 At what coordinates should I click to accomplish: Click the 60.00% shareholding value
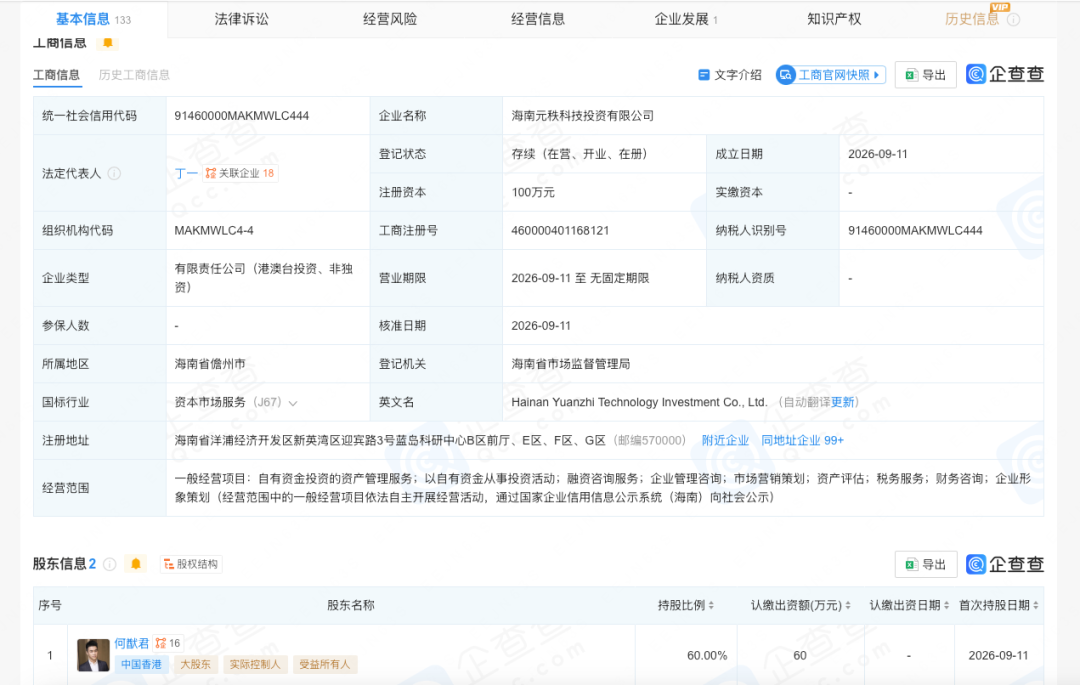click(707, 655)
